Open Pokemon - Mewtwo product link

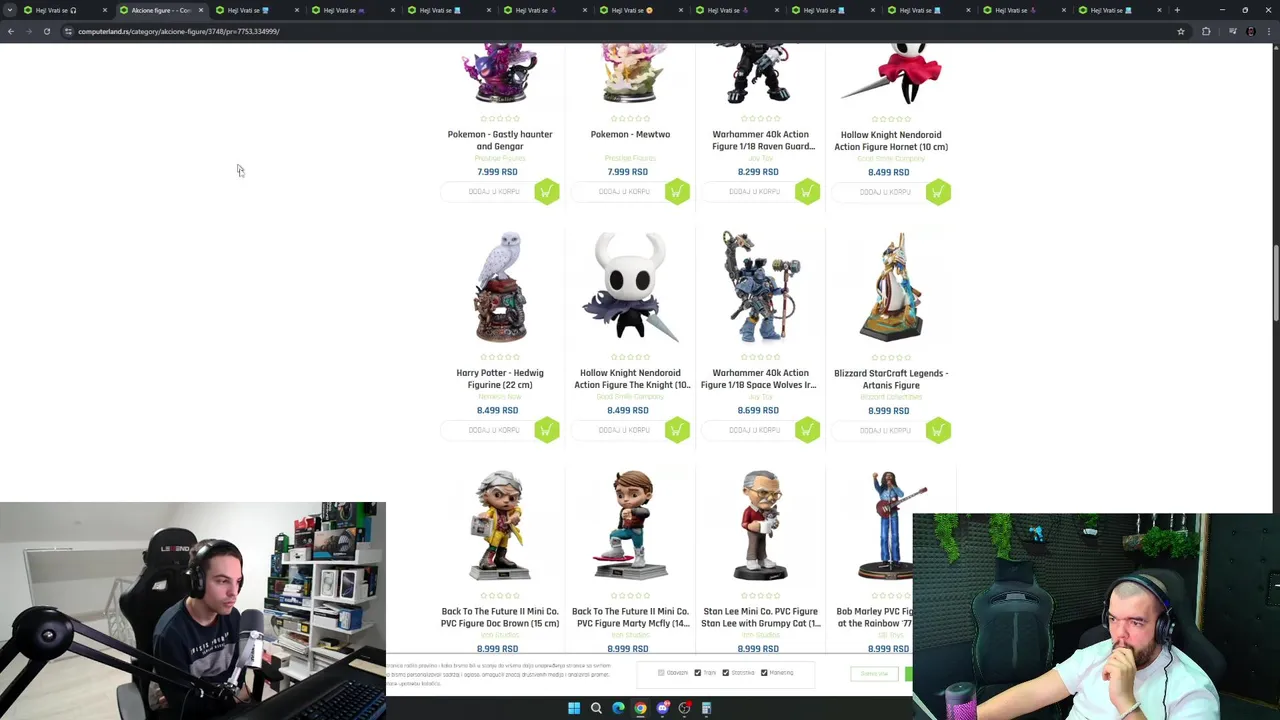630,134
